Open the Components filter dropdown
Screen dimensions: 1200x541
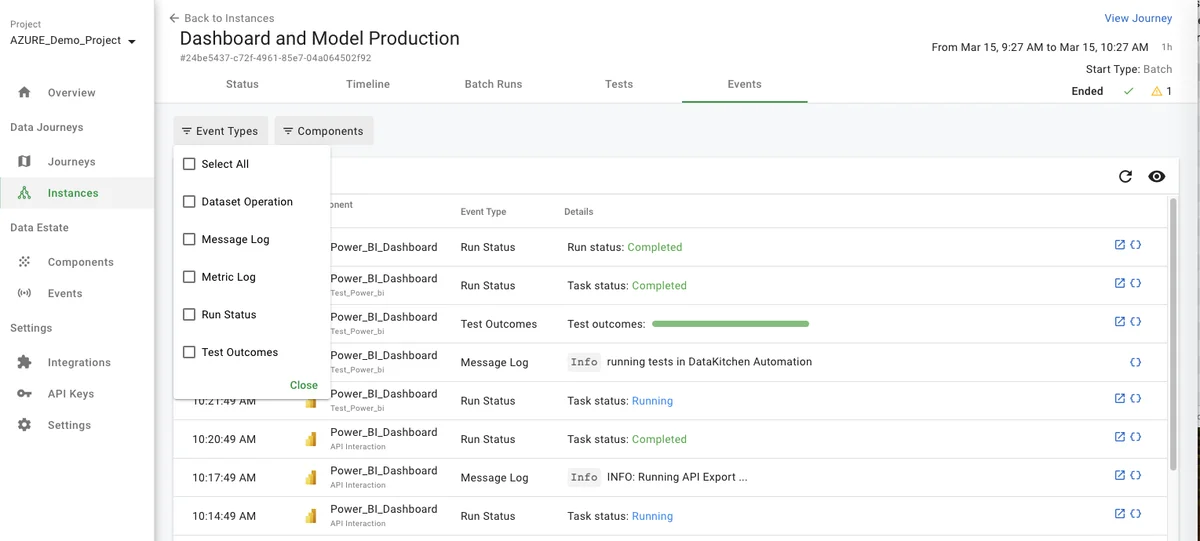click(x=323, y=131)
